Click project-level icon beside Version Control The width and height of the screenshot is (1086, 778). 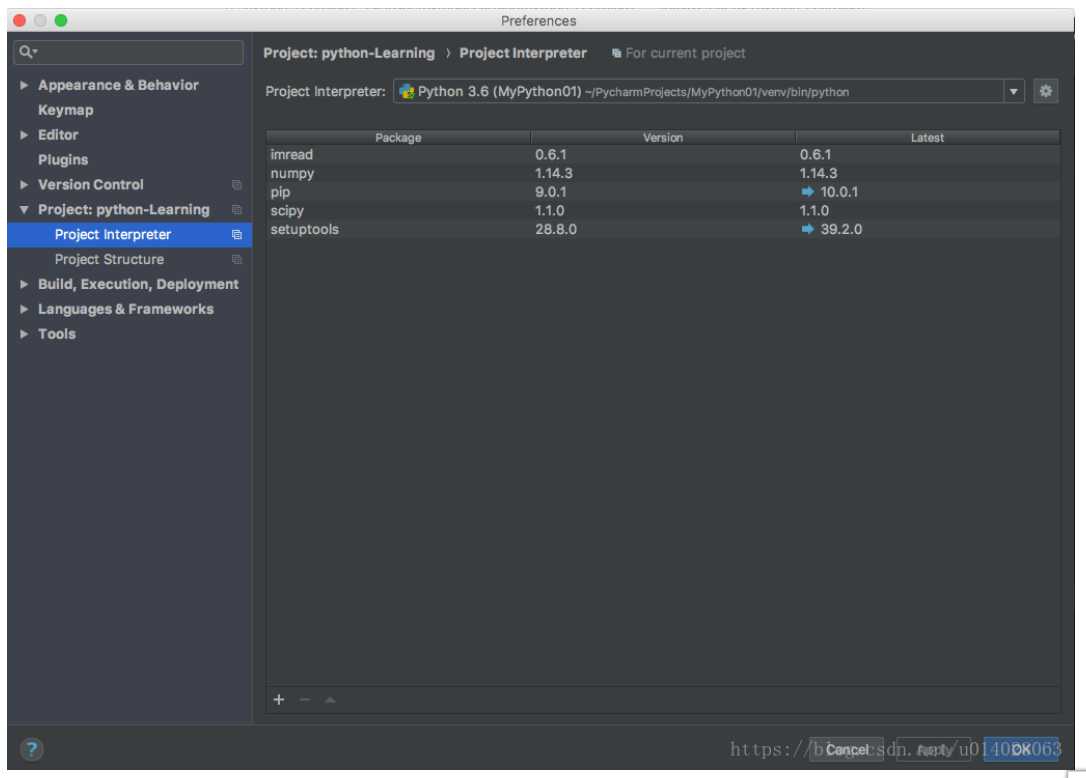click(x=237, y=185)
